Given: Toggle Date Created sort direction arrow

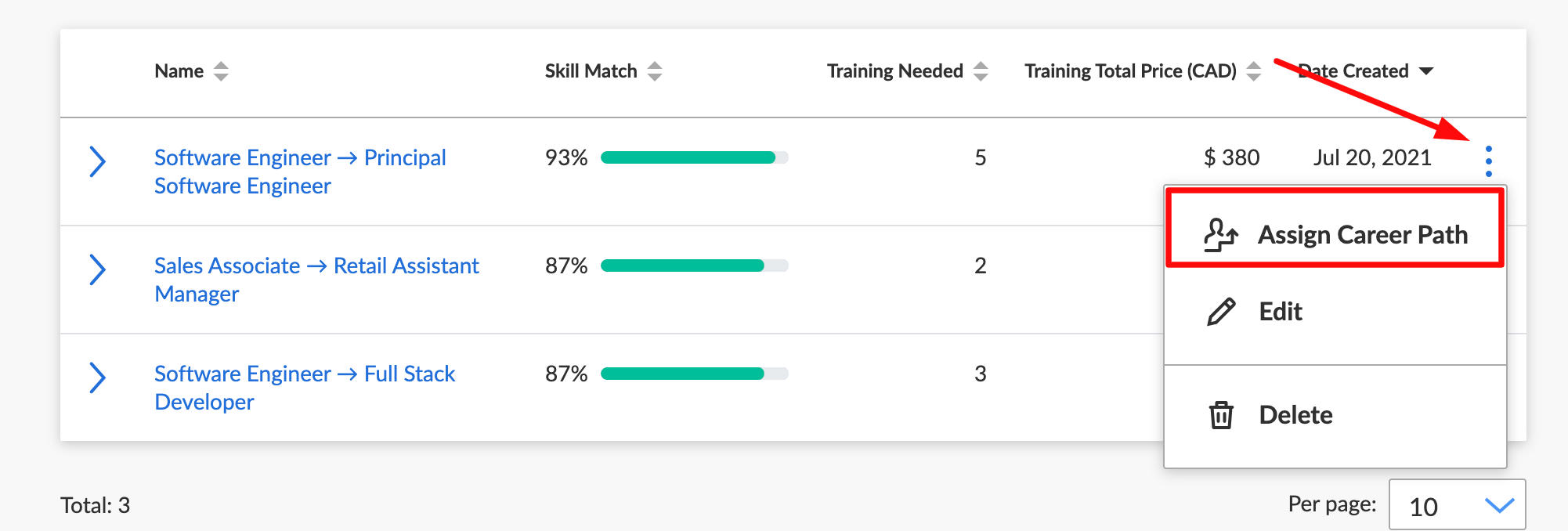Looking at the screenshot, I should click(x=1426, y=71).
